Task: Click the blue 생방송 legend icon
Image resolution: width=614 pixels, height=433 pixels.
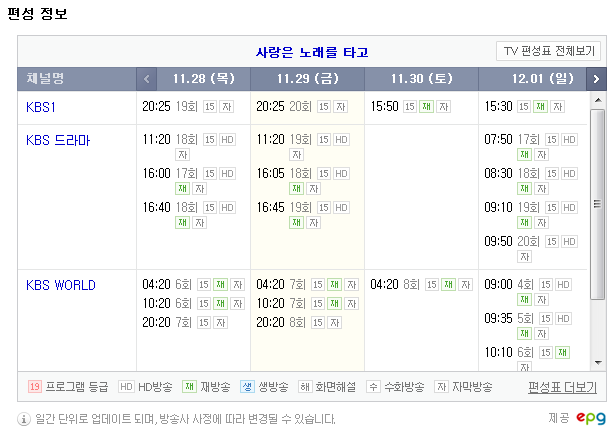Action: point(247,387)
